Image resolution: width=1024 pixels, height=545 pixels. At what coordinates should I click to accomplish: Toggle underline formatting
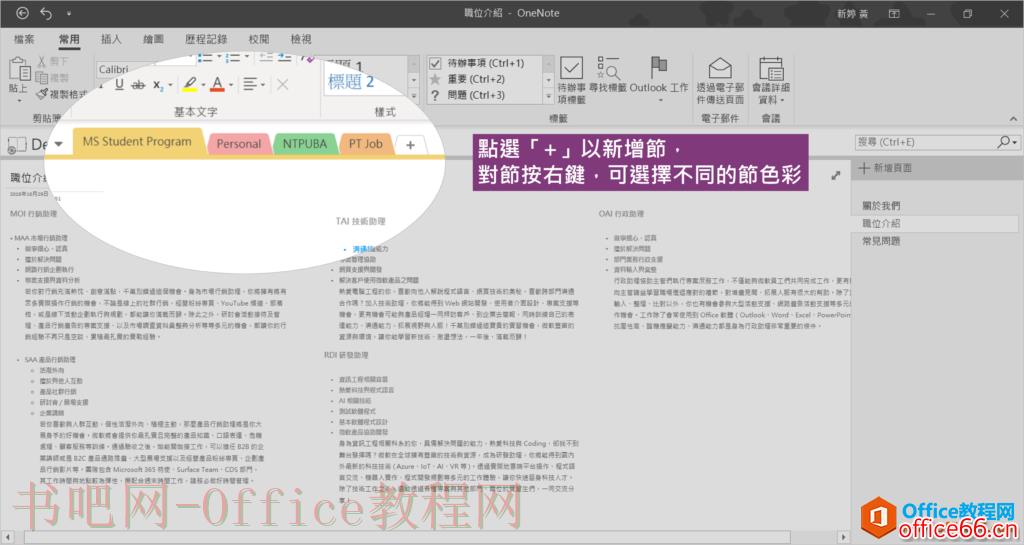[119, 84]
